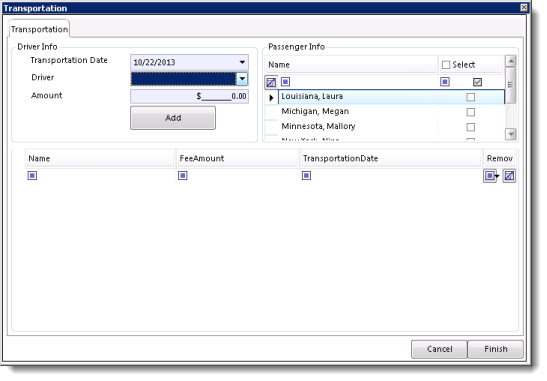Check the box for Minnesota, Mallory
The image size is (547, 381).
471,127
